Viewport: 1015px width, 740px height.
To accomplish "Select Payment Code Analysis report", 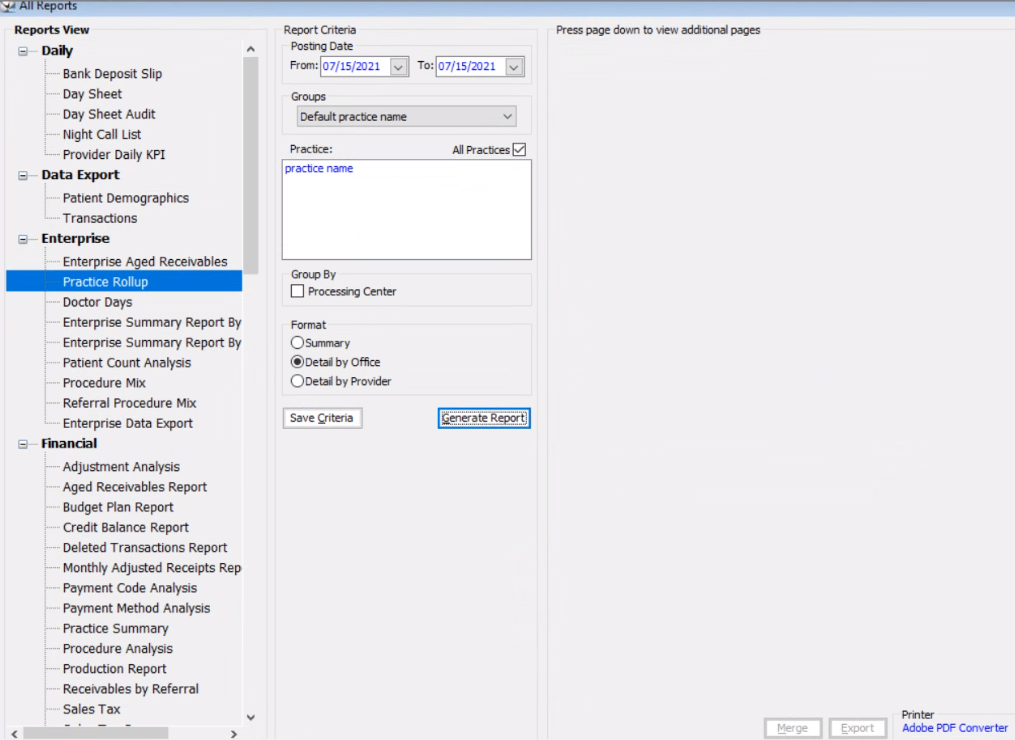I will pyautogui.click(x=129, y=588).
